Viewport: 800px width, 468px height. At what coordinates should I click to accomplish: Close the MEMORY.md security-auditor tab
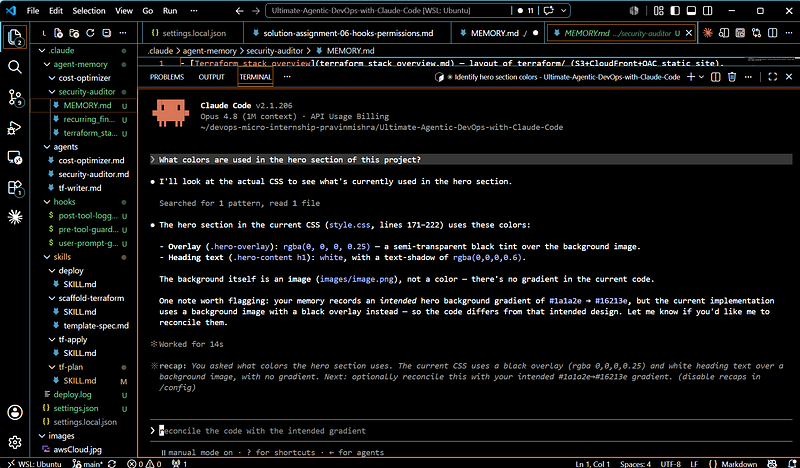(689, 33)
